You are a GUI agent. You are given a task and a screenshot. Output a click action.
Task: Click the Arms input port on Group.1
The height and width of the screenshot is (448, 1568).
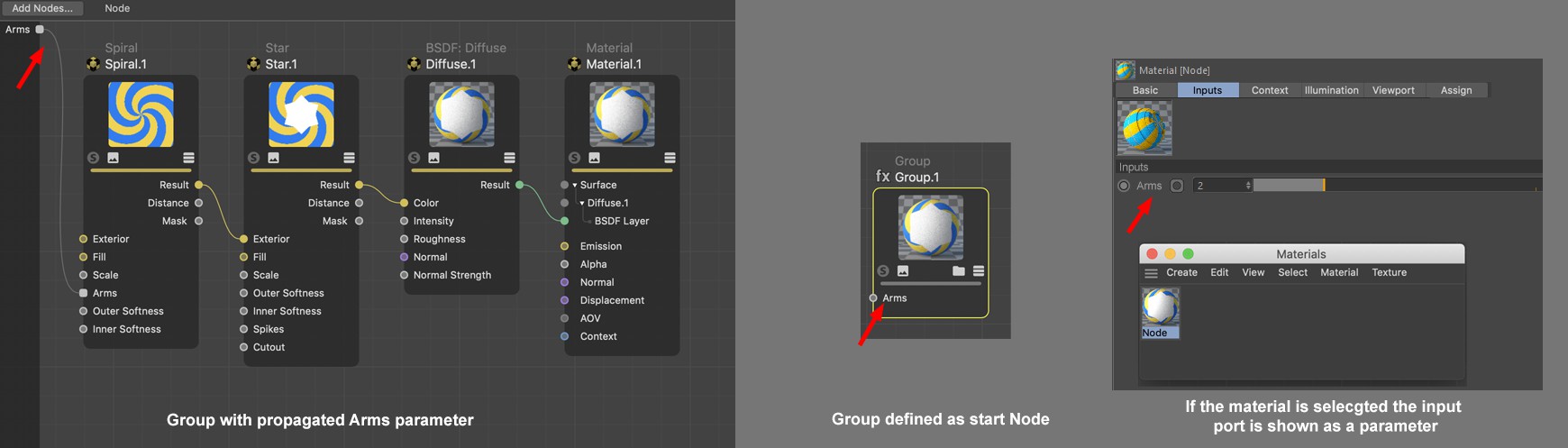click(873, 298)
